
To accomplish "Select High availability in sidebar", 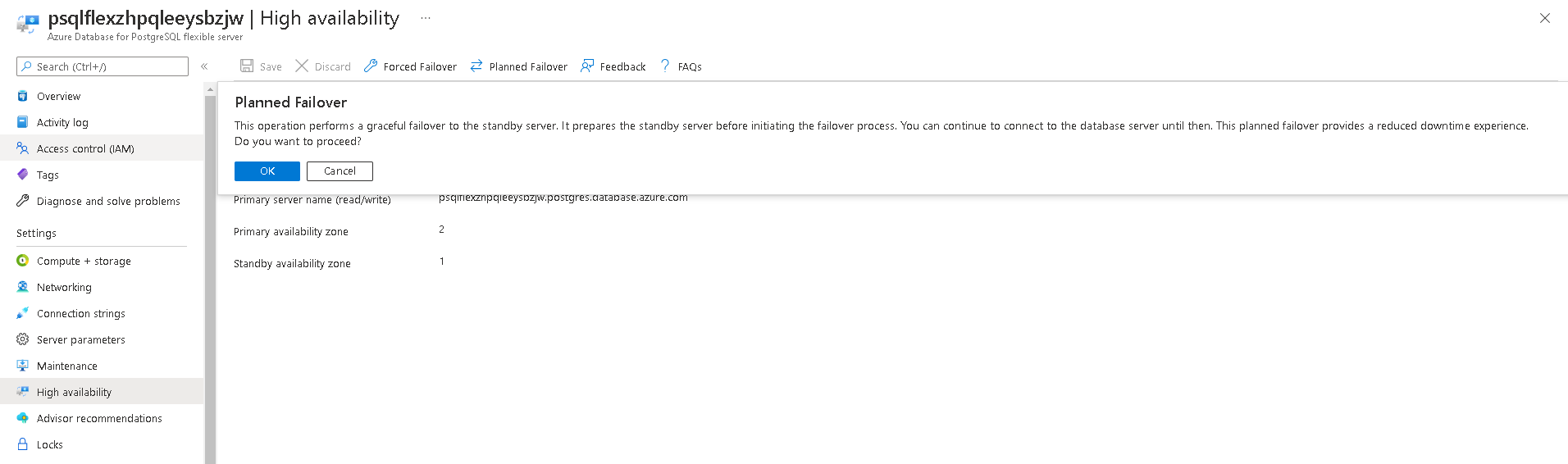I will click(102, 392).
